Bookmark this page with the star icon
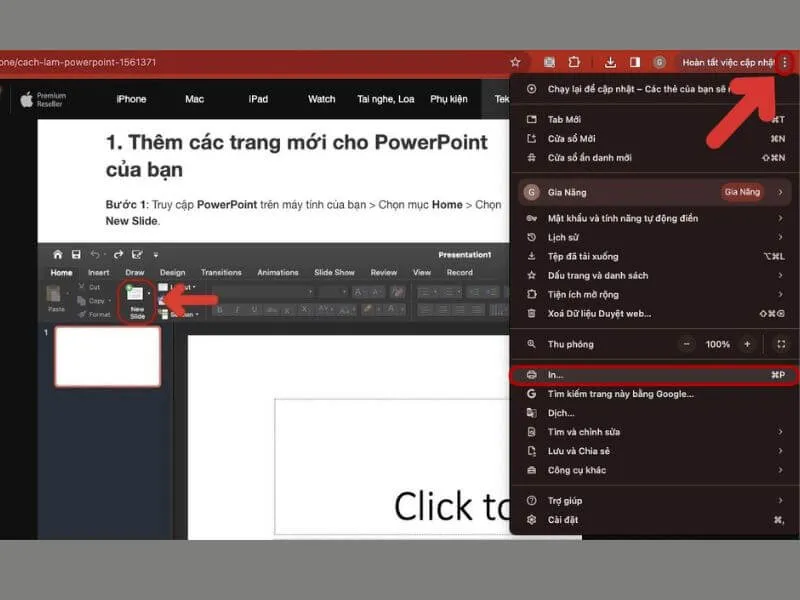This screenshot has height=600, width=800. [515, 62]
